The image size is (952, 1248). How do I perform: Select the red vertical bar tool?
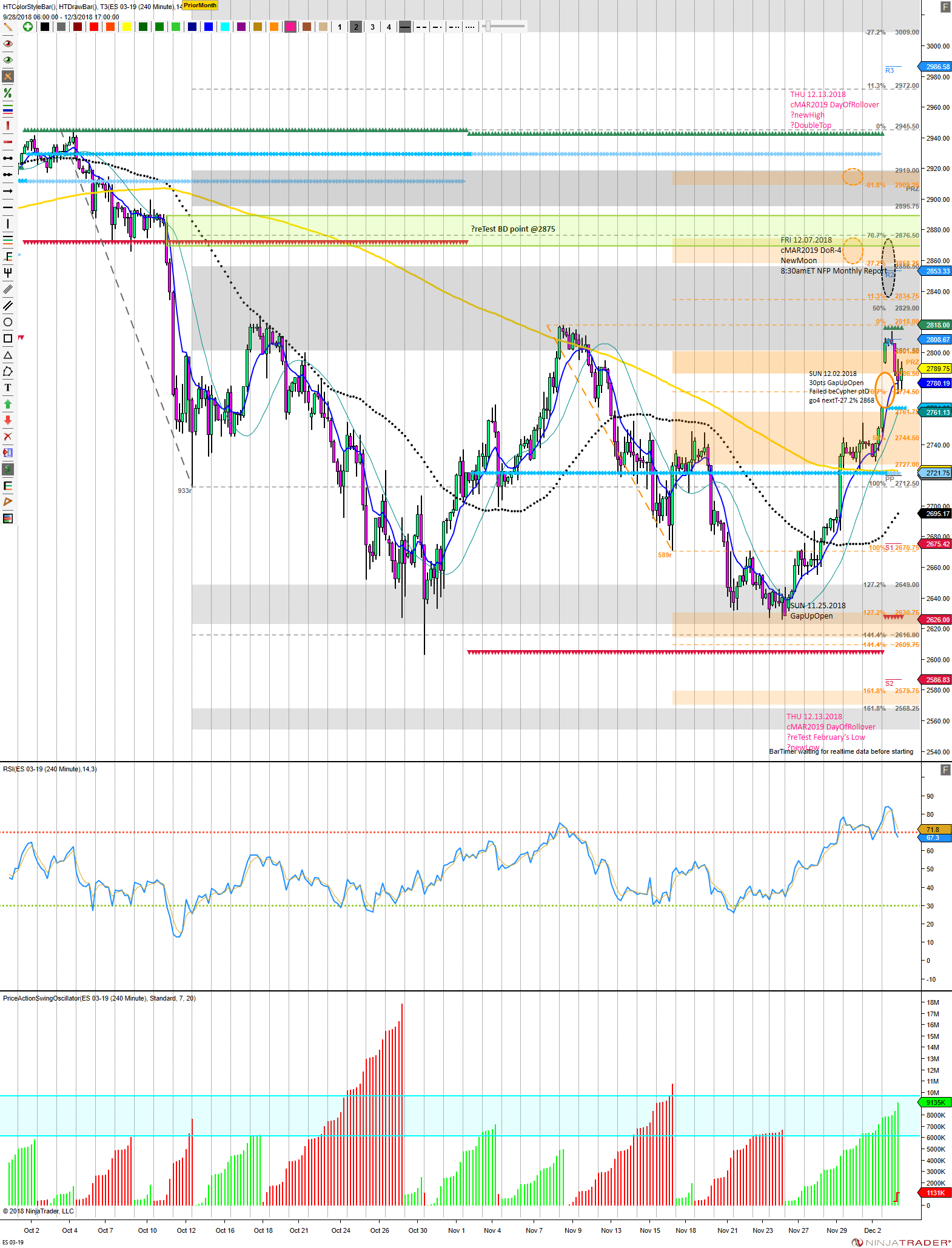[8, 126]
